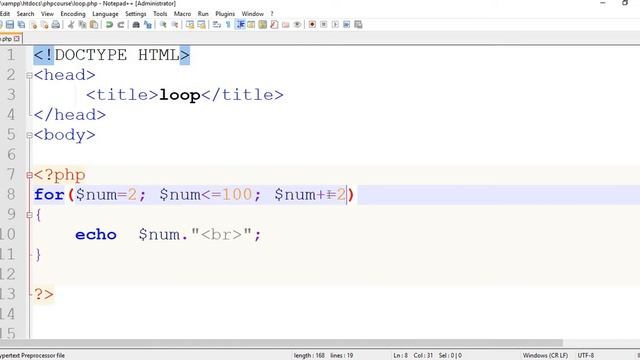The height and width of the screenshot is (360, 640).
Task: Open Find with the binoculars icon
Action: (136, 25)
